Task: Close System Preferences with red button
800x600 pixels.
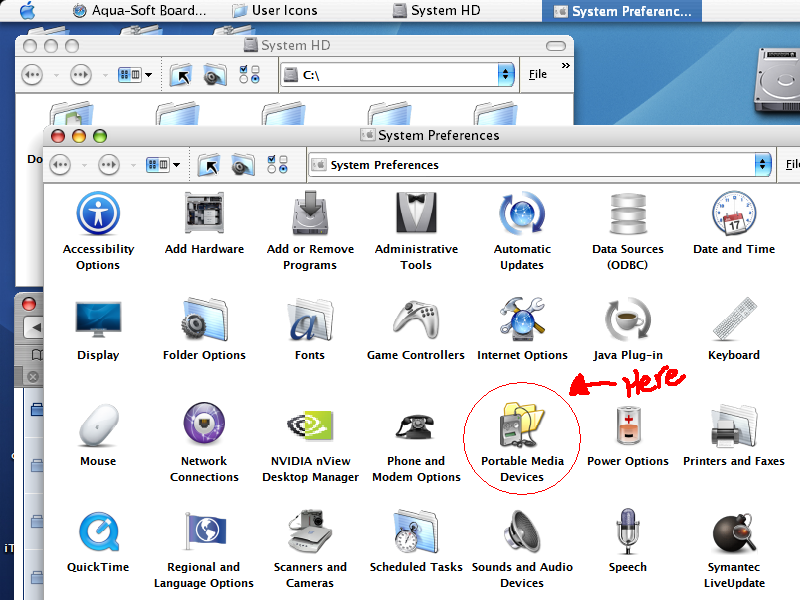Action: click(x=58, y=136)
